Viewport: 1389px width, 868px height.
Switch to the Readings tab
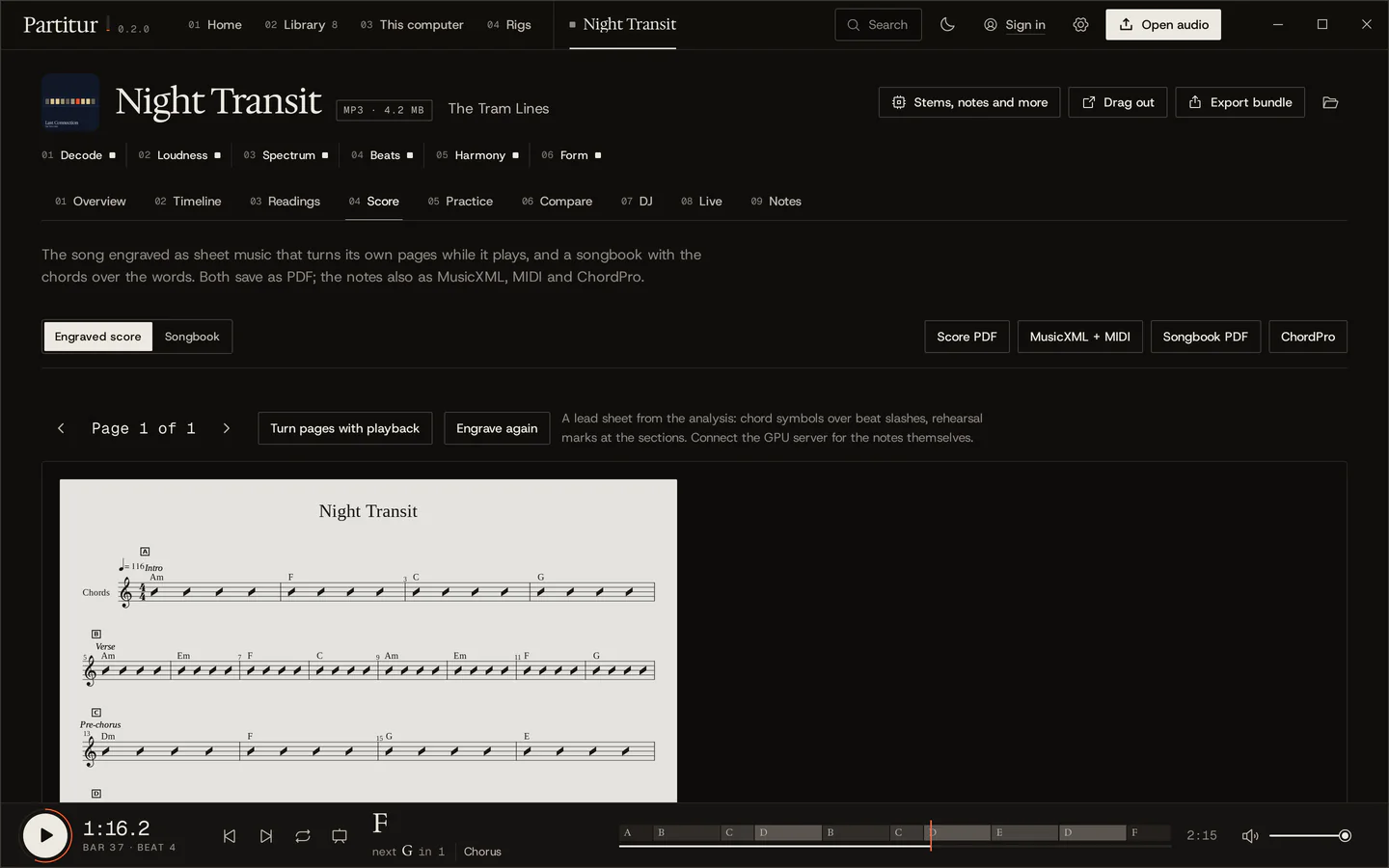click(x=285, y=202)
